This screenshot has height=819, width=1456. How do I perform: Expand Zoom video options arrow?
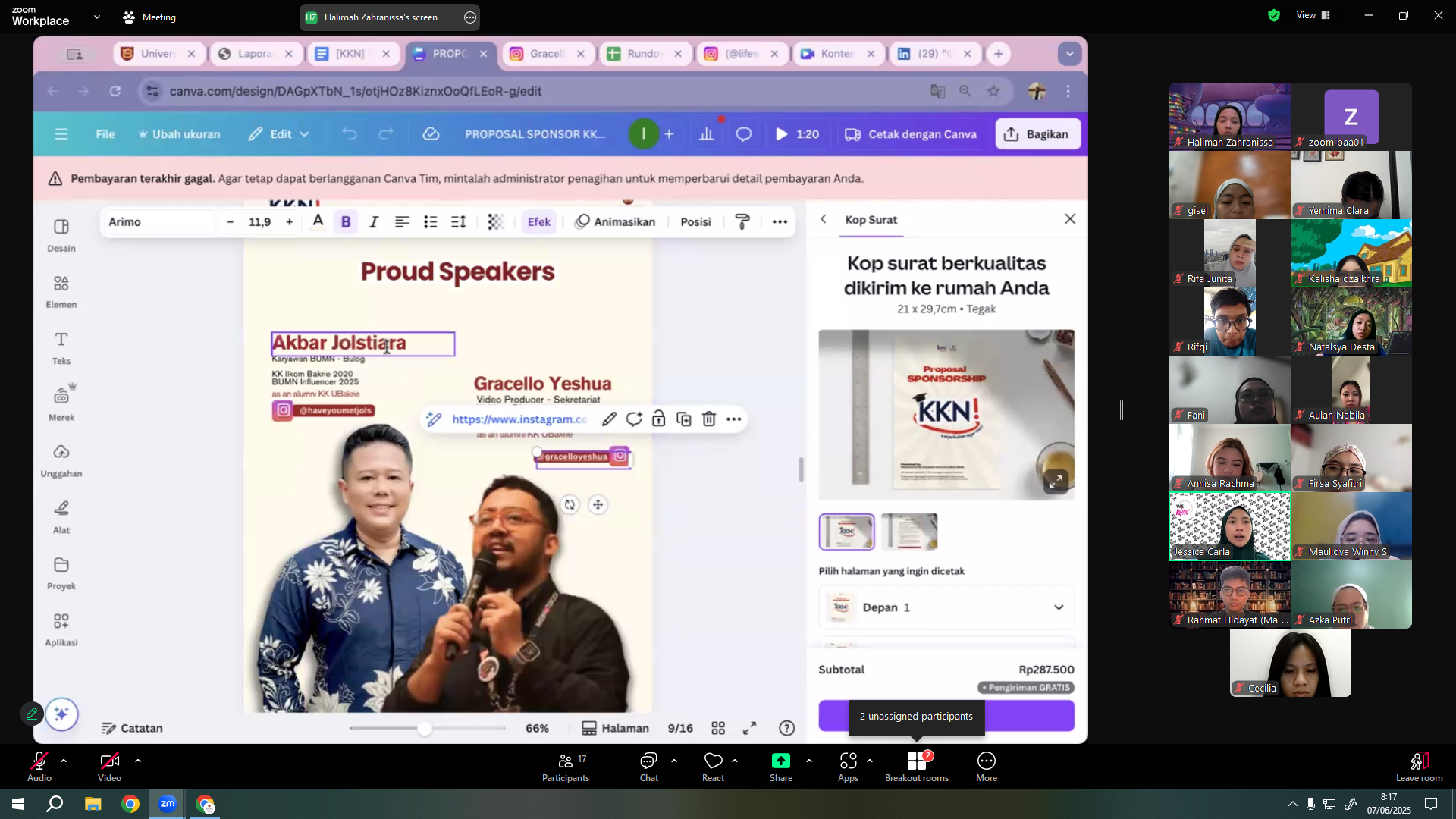point(138,761)
